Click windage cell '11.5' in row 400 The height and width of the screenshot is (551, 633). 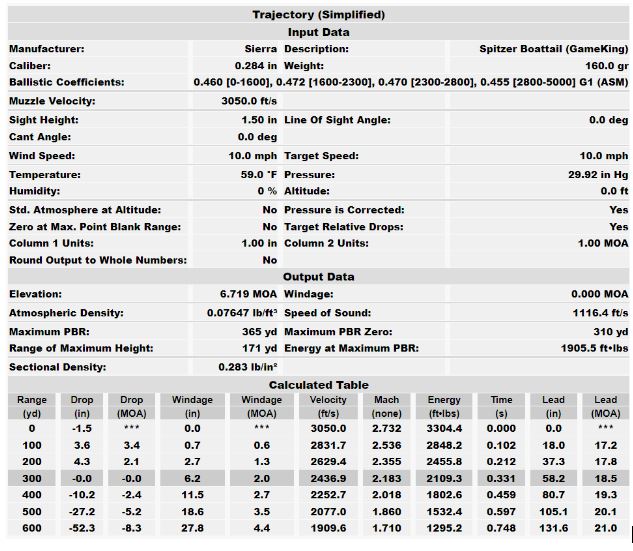tap(192, 495)
